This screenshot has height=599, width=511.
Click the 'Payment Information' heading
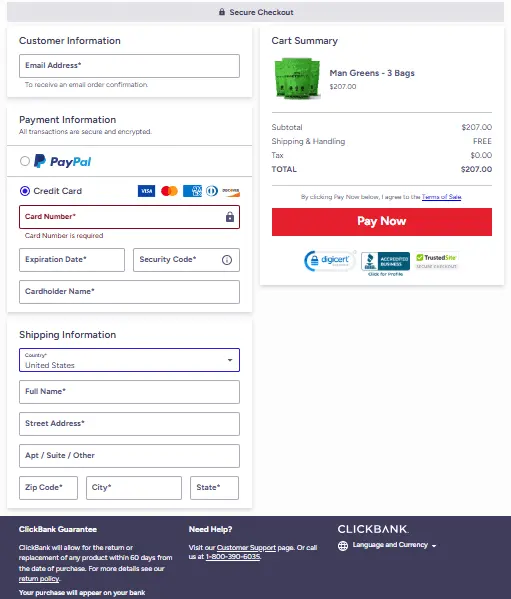point(68,120)
